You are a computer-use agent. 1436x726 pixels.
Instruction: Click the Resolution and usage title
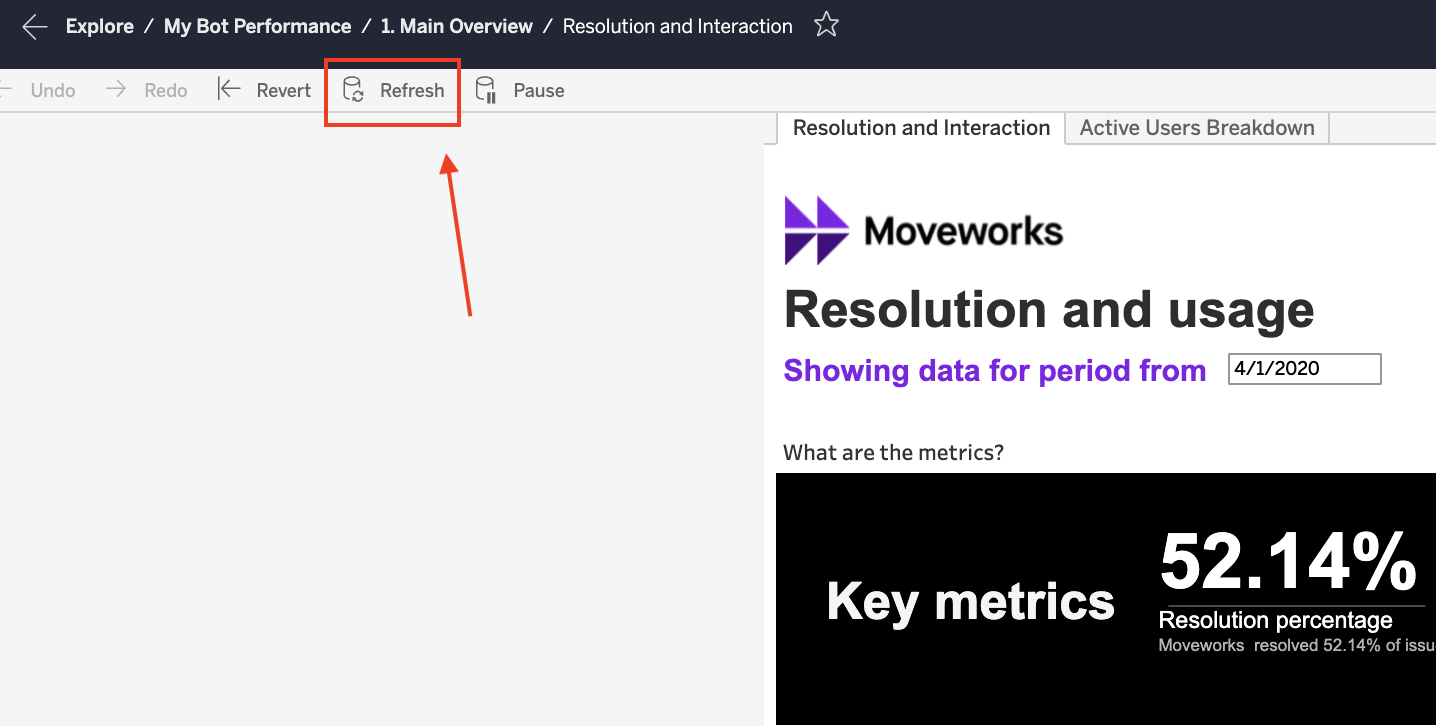[1049, 309]
